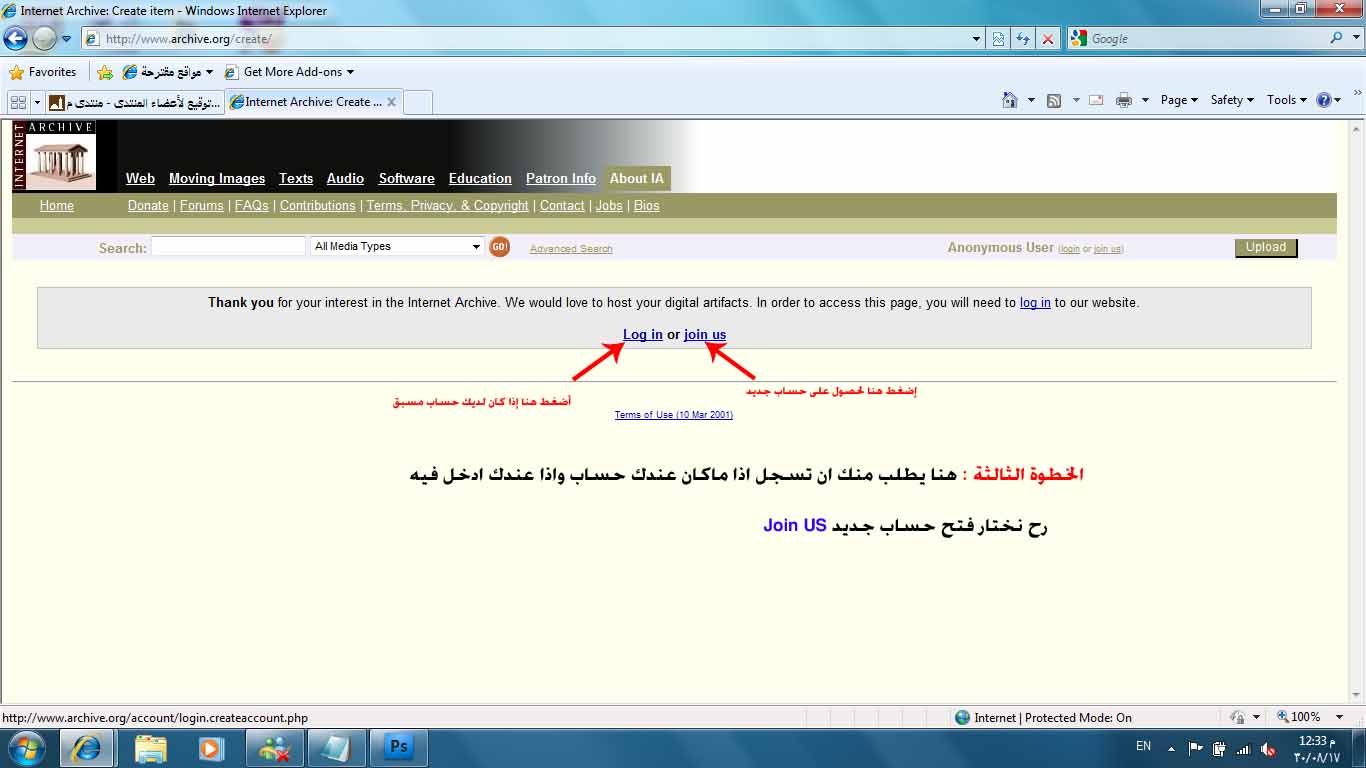Open the Education section link
Screen dimensions: 1366x768
(480, 178)
